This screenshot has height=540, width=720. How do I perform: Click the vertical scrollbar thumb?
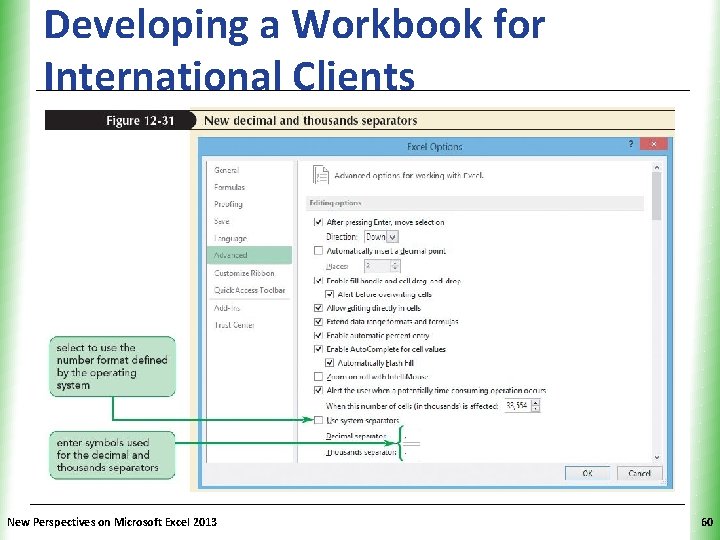point(657,196)
